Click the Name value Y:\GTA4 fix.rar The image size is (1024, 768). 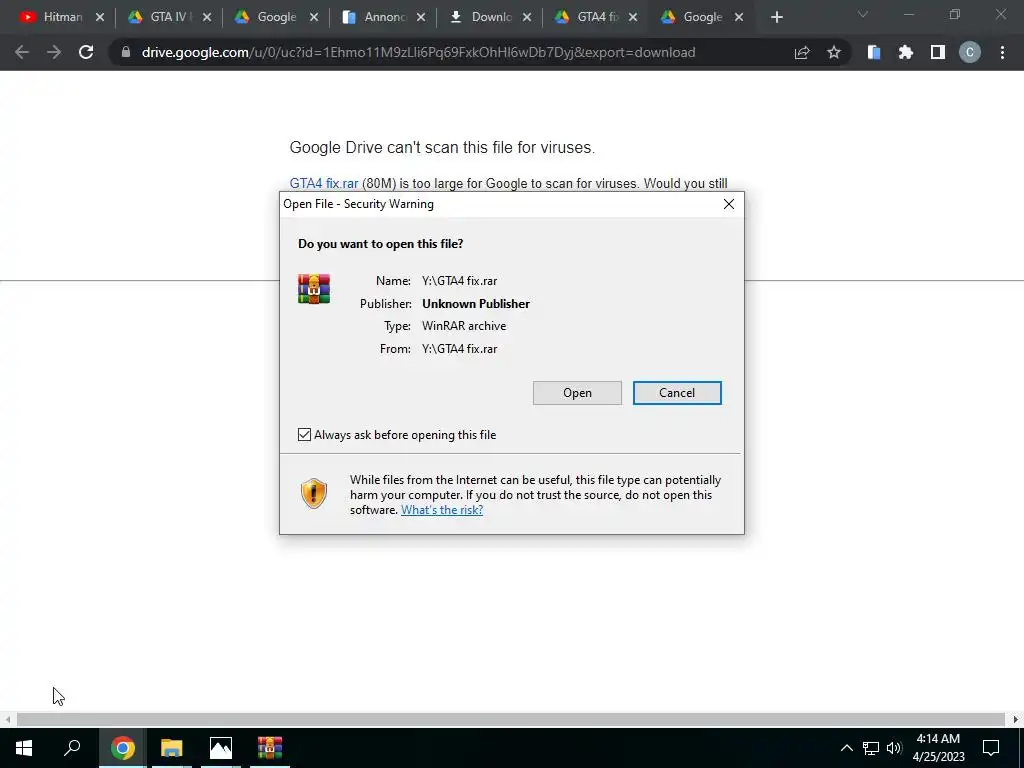point(459,281)
